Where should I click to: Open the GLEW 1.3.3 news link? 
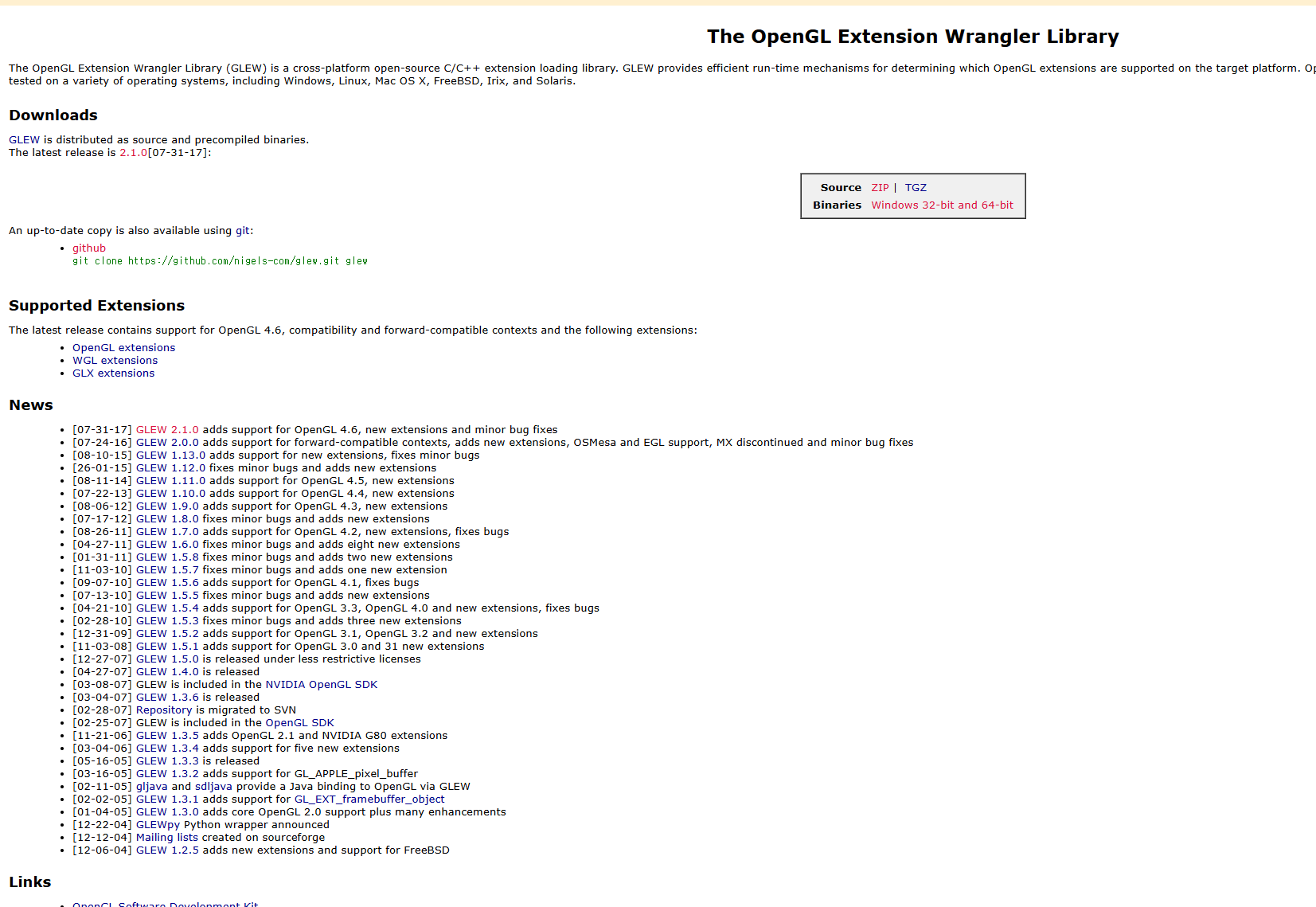[x=167, y=761]
